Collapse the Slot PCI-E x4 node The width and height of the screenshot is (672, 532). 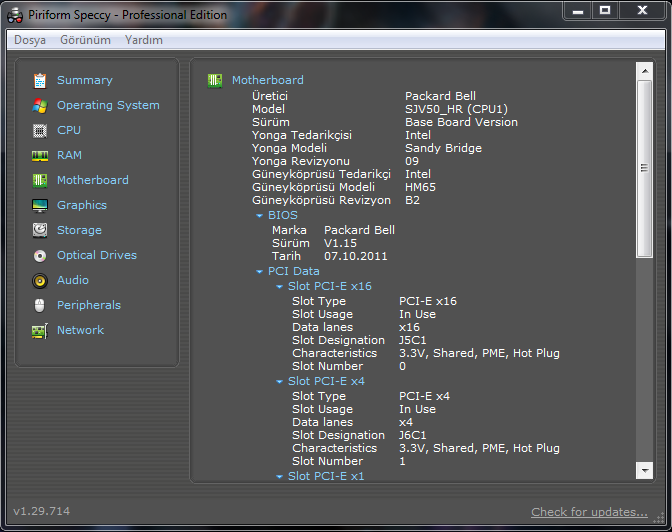279,382
